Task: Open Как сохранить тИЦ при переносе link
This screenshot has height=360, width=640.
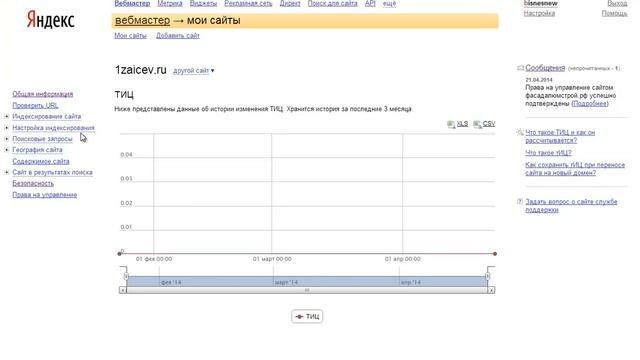Action: click(x=575, y=169)
